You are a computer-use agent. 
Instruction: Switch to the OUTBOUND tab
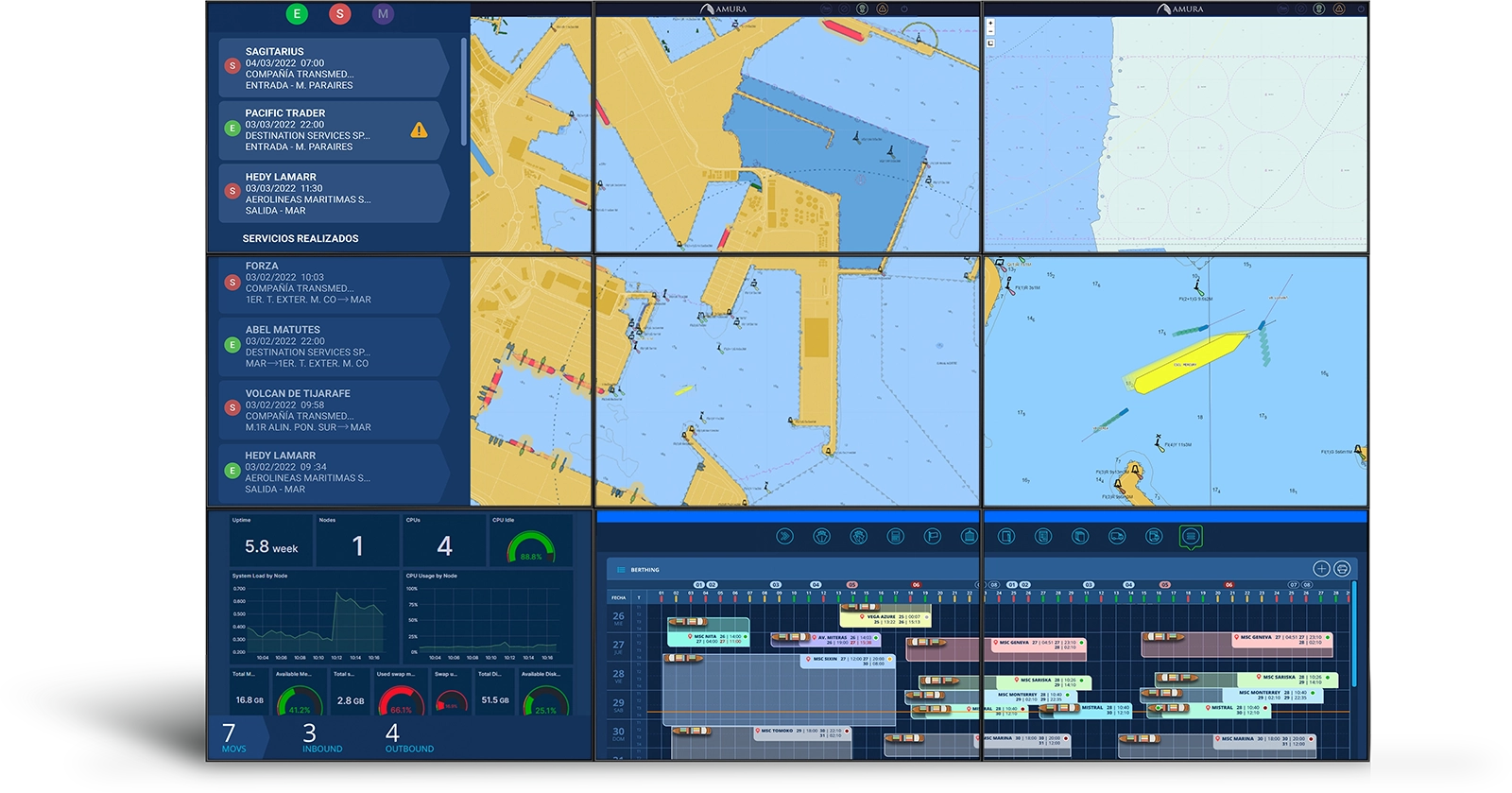tap(408, 738)
